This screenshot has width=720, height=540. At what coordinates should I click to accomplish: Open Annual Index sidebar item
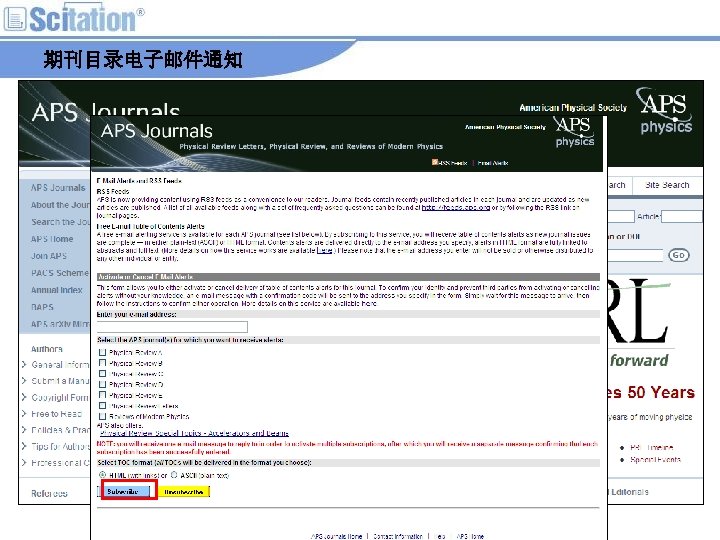56,290
